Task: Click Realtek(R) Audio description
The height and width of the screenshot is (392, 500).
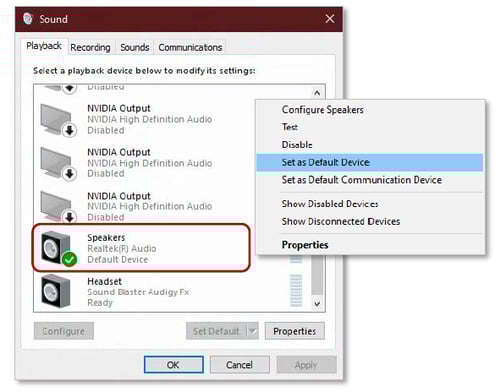Action: click(122, 249)
